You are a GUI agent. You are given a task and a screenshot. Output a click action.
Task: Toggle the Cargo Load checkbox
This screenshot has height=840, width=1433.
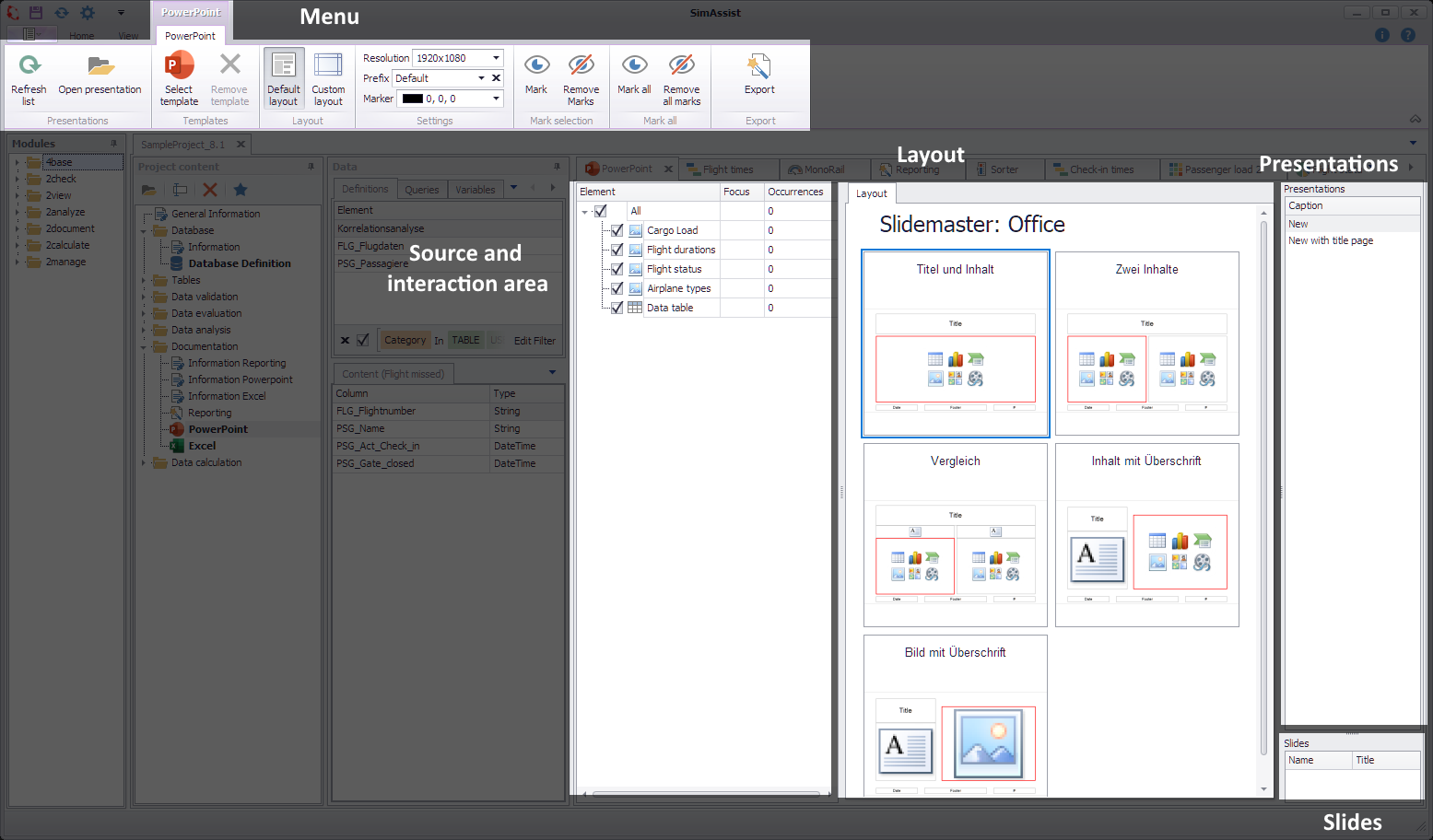pyautogui.click(x=617, y=230)
